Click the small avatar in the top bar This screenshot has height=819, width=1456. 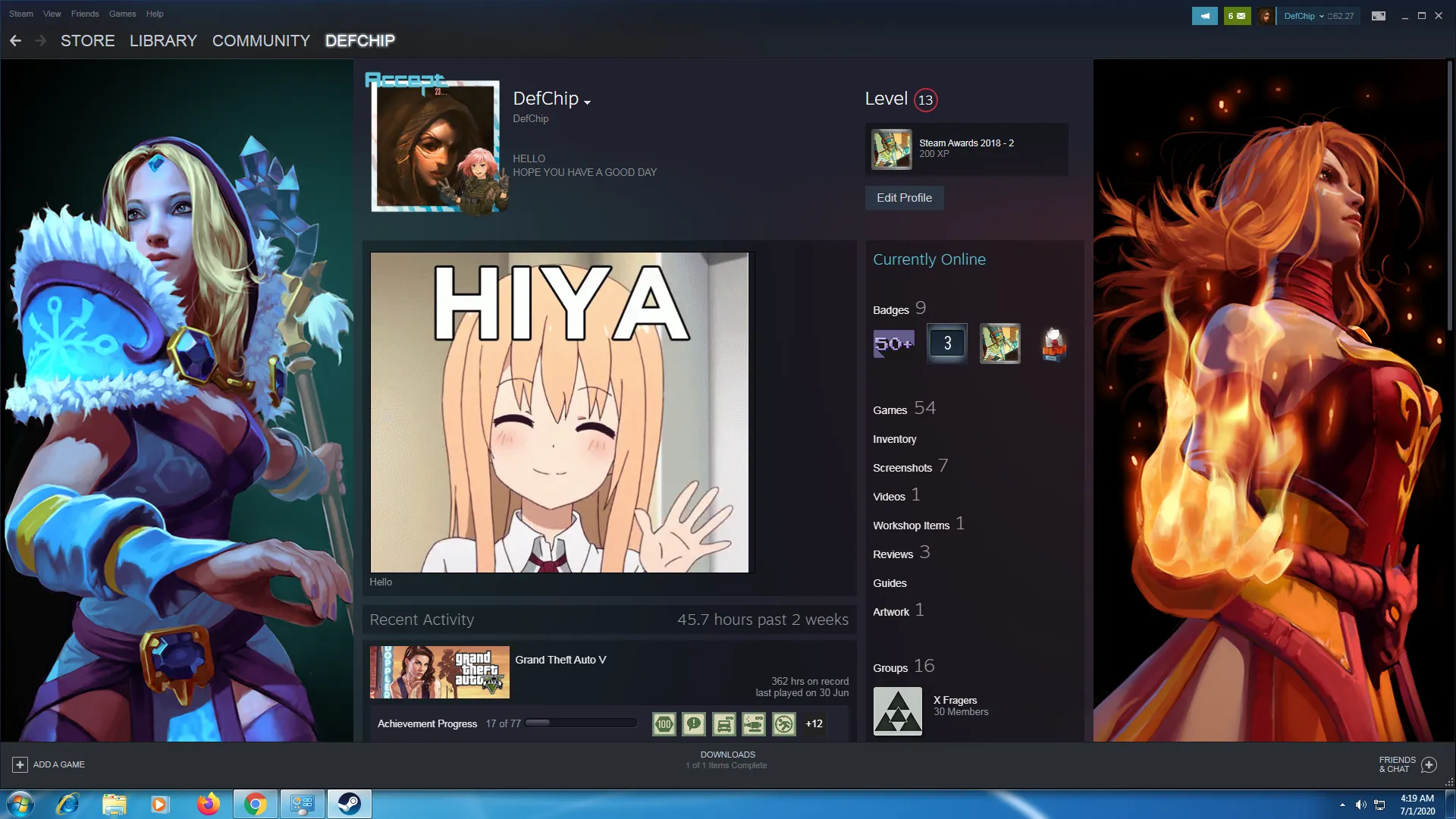click(1266, 16)
